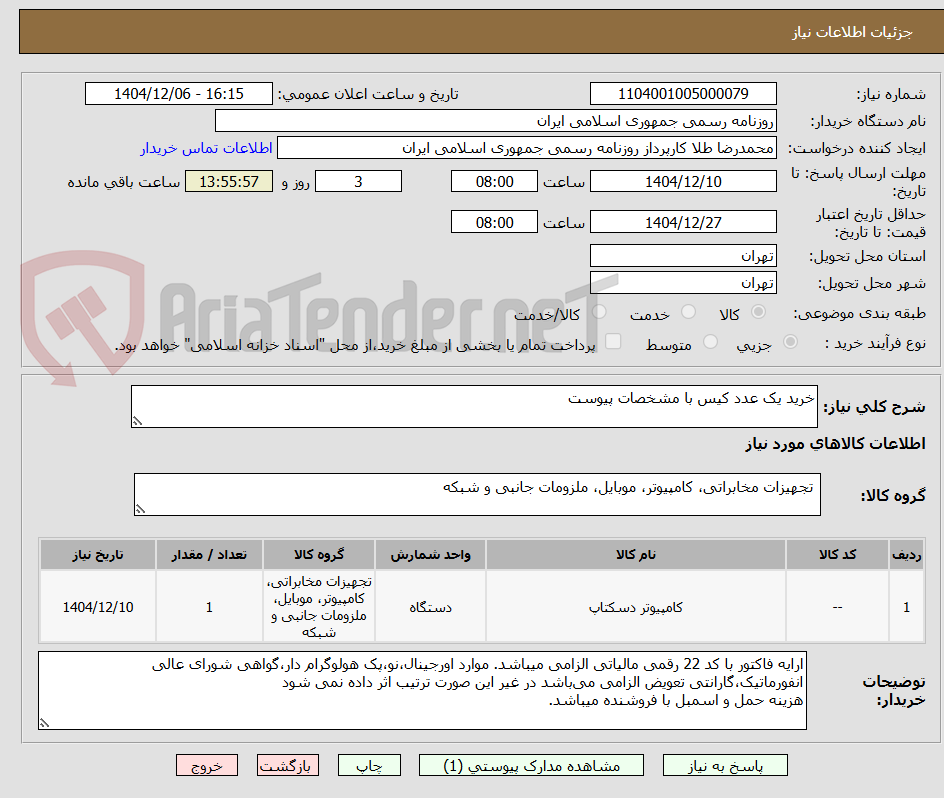944x798 pixels.
Task: Click the delivery province تهران field
Action: (x=683, y=256)
